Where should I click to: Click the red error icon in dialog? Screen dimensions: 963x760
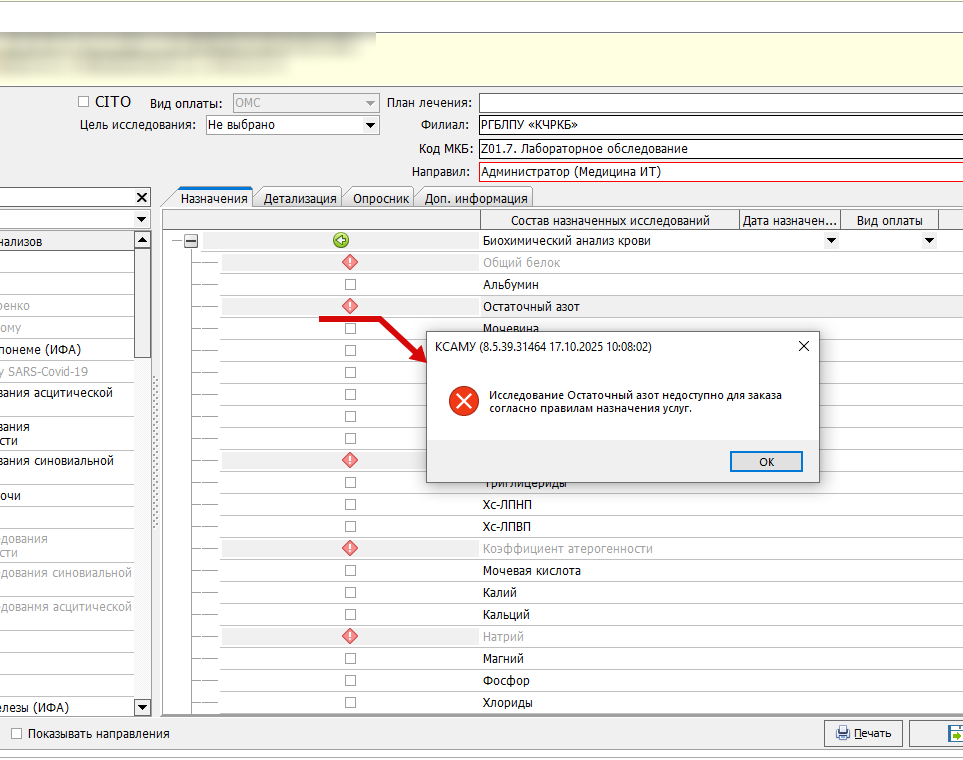click(x=463, y=402)
